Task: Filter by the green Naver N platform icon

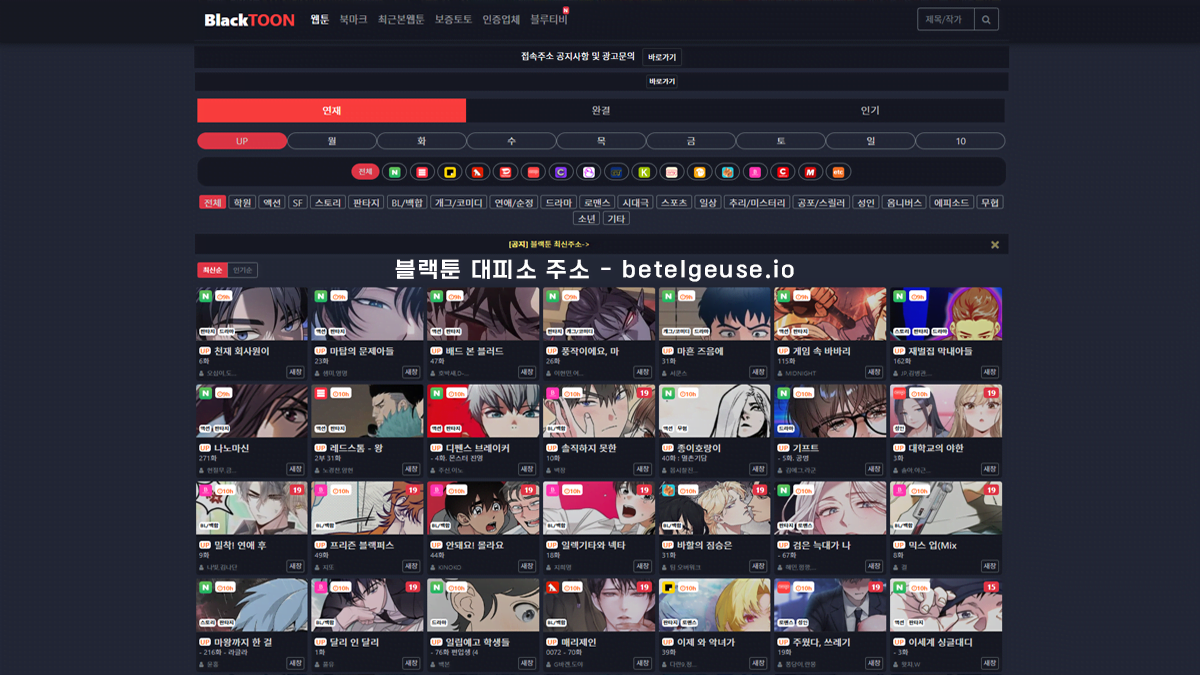Action: pyautogui.click(x=395, y=172)
